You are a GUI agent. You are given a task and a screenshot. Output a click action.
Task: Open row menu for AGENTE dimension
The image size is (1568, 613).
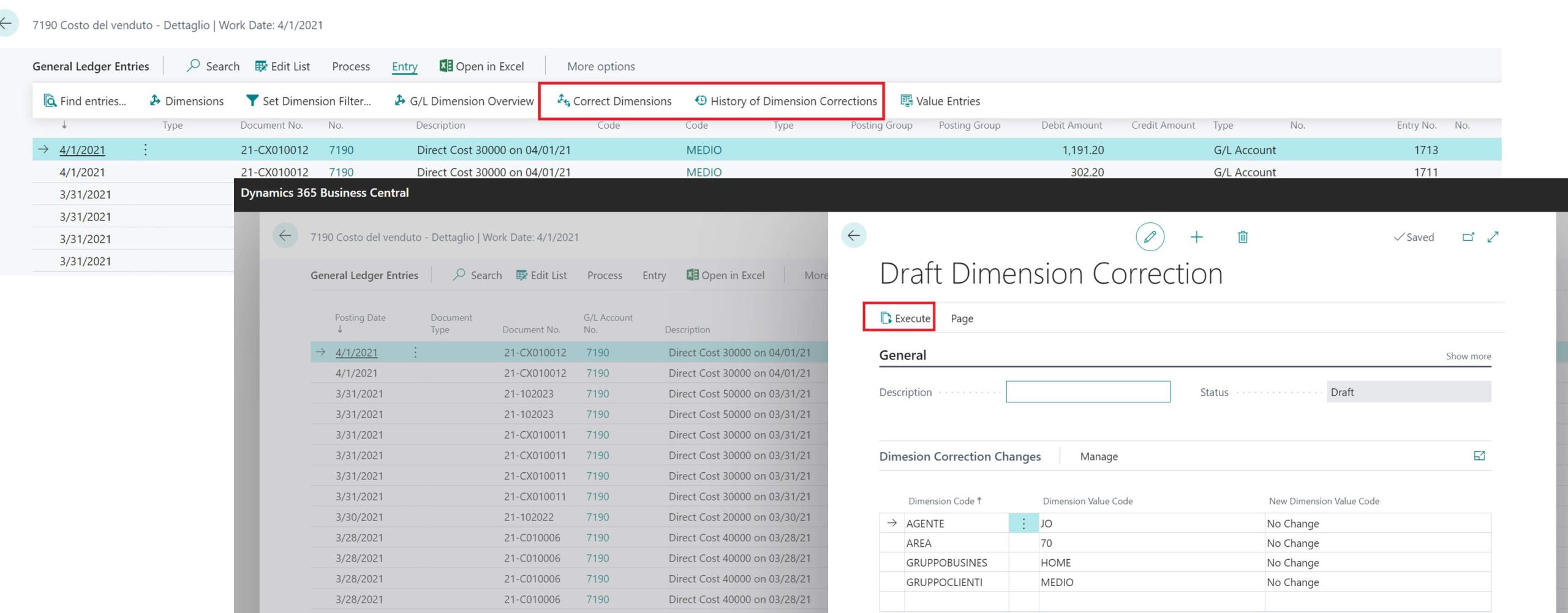pos(1023,524)
